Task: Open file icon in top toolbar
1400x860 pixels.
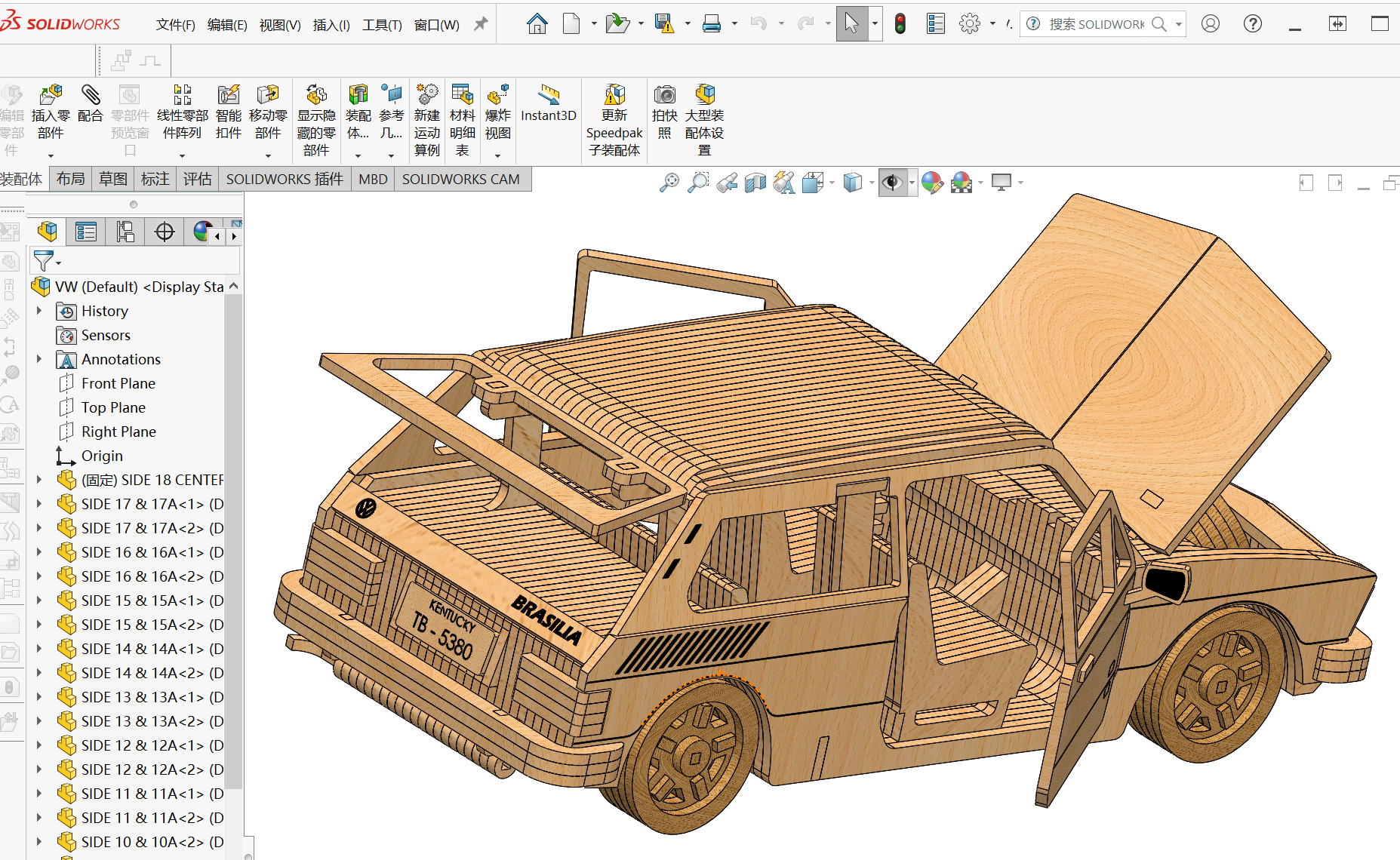Action: 618,24
